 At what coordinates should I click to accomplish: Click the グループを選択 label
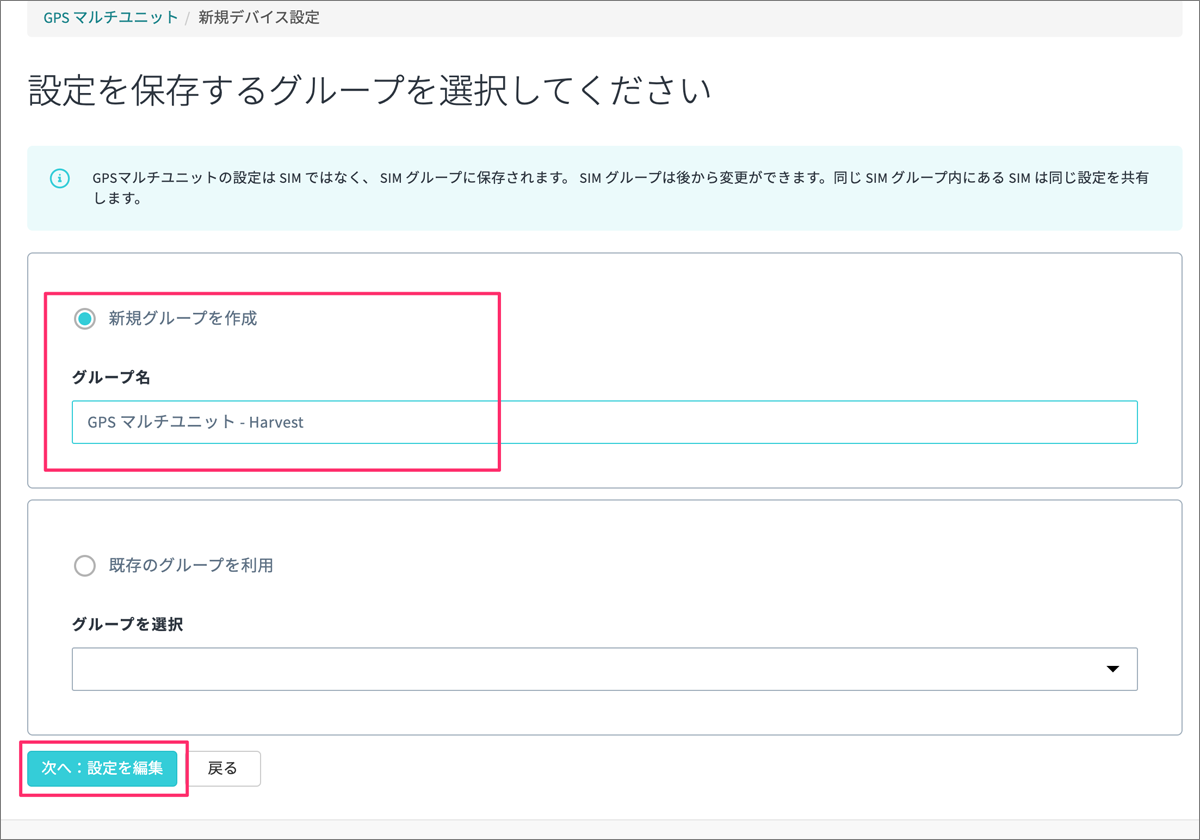click(x=127, y=624)
